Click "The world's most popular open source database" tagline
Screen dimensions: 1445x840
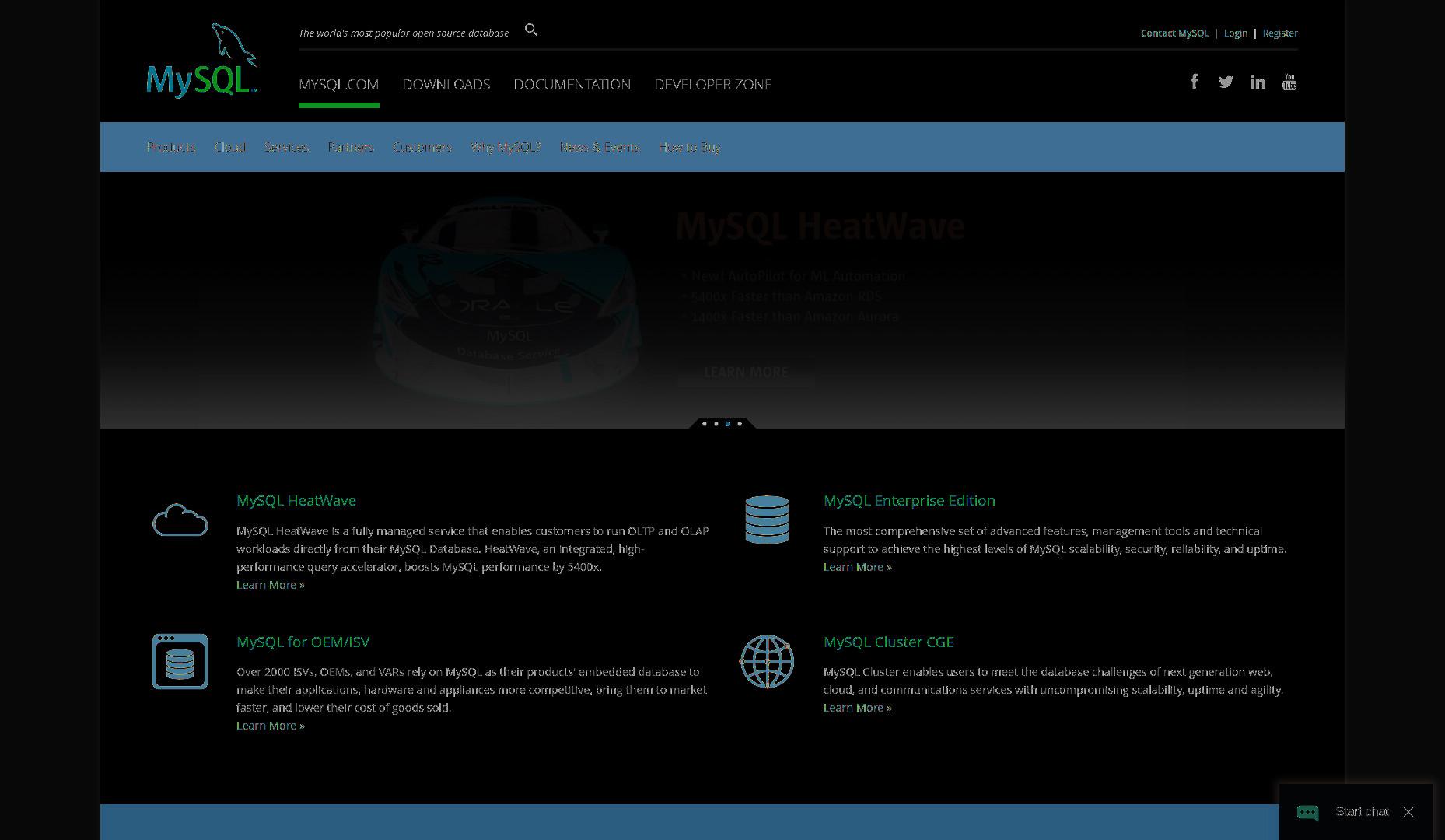coord(404,33)
